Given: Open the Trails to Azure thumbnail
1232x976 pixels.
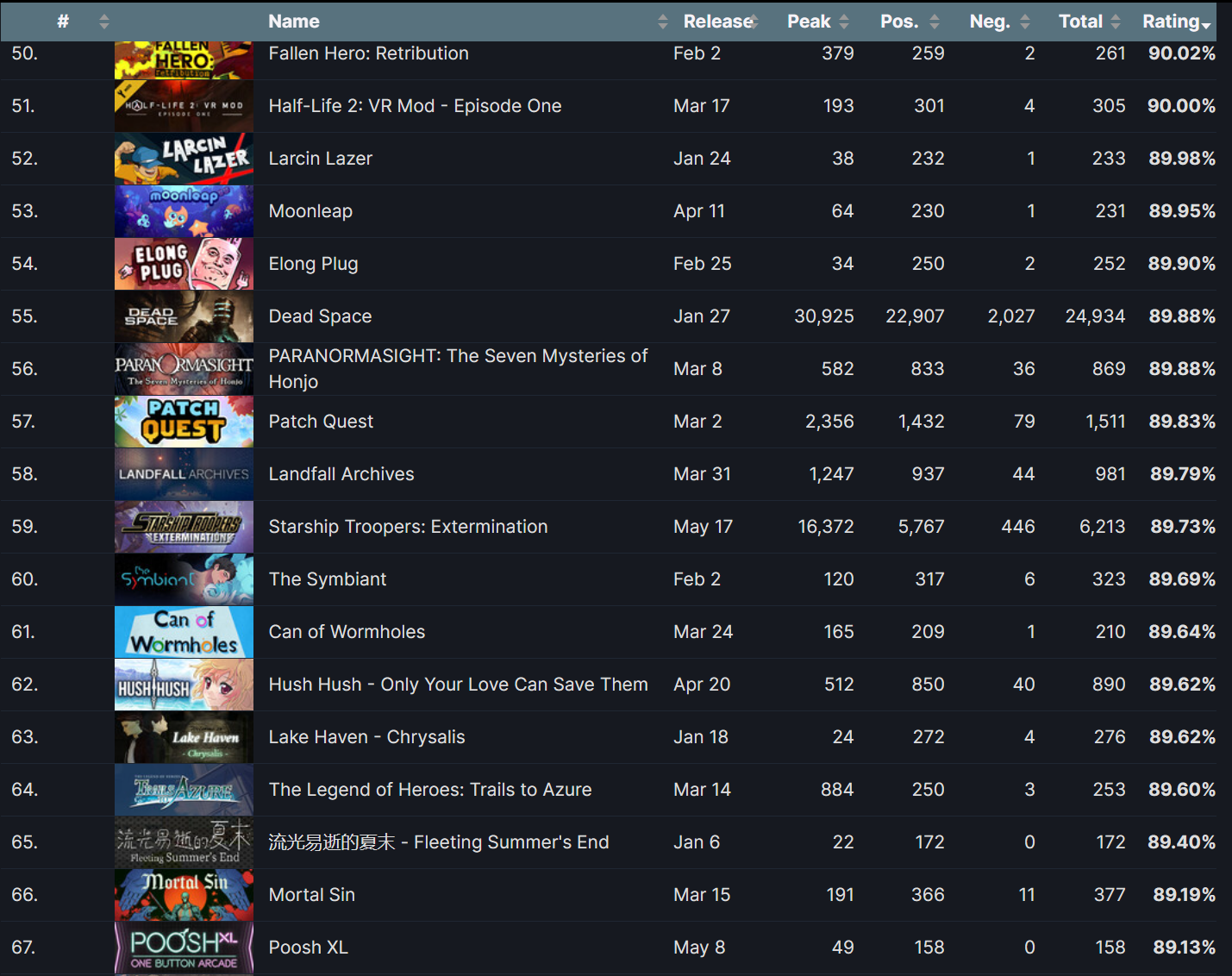Looking at the screenshot, I should pos(184,790).
